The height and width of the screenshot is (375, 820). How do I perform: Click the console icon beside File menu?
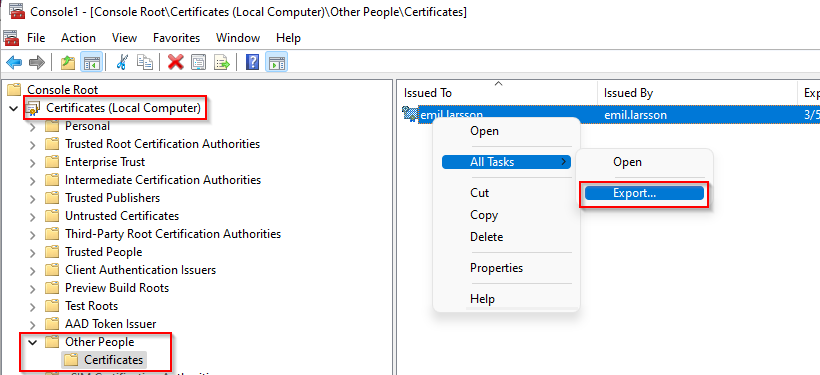[11, 38]
